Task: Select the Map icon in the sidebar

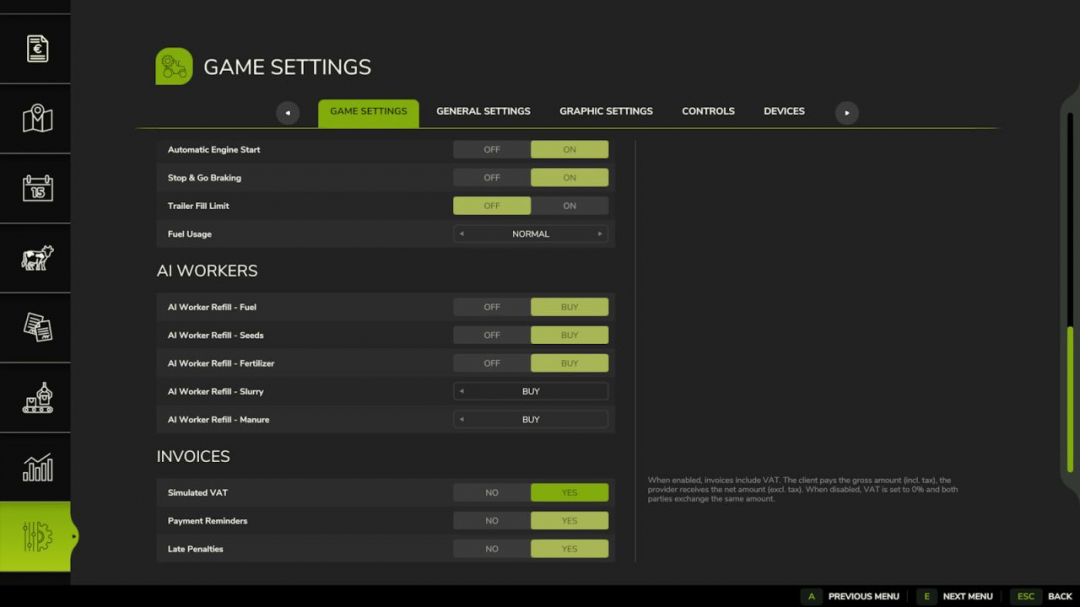Action: (x=35, y=117)
